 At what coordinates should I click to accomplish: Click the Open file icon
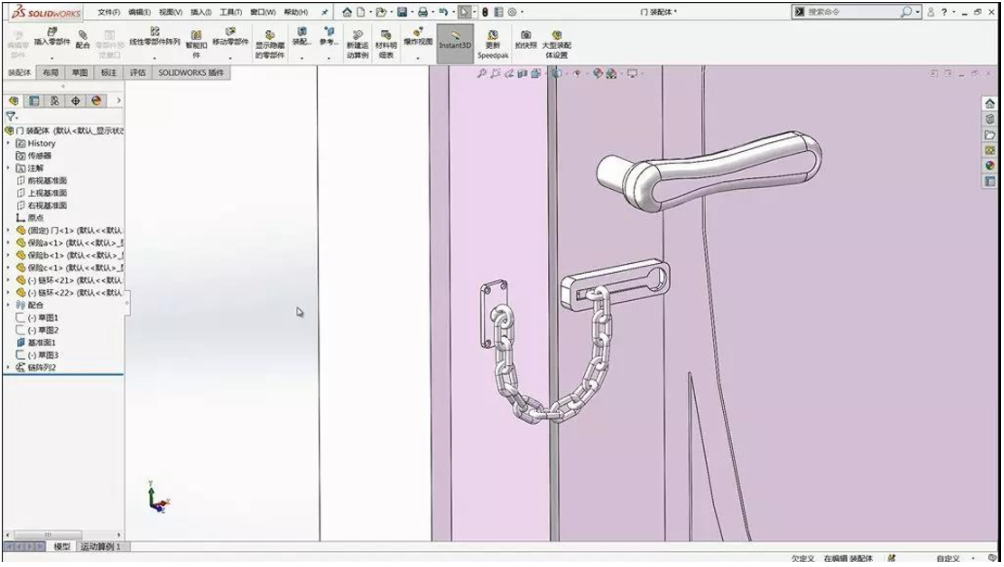point(380,12)
